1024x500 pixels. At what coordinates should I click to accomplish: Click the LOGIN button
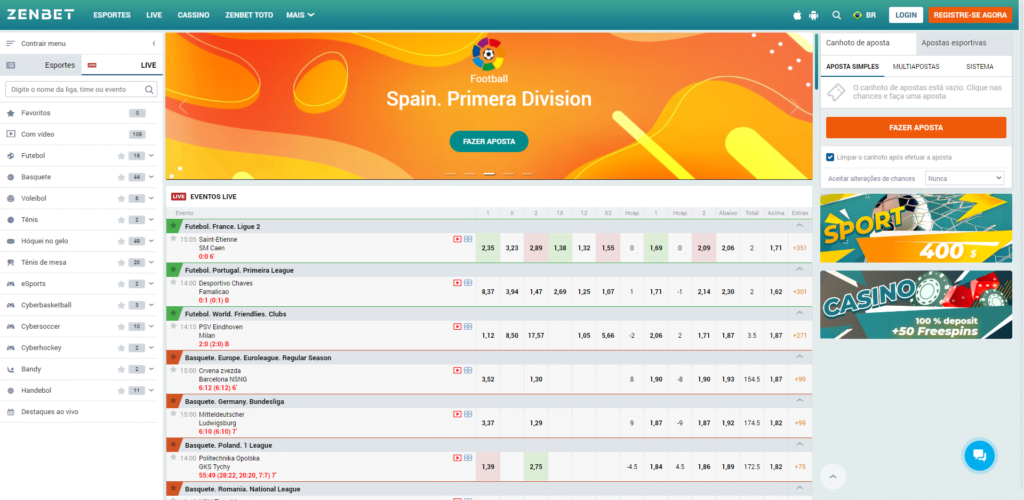[x=905, y=15]
